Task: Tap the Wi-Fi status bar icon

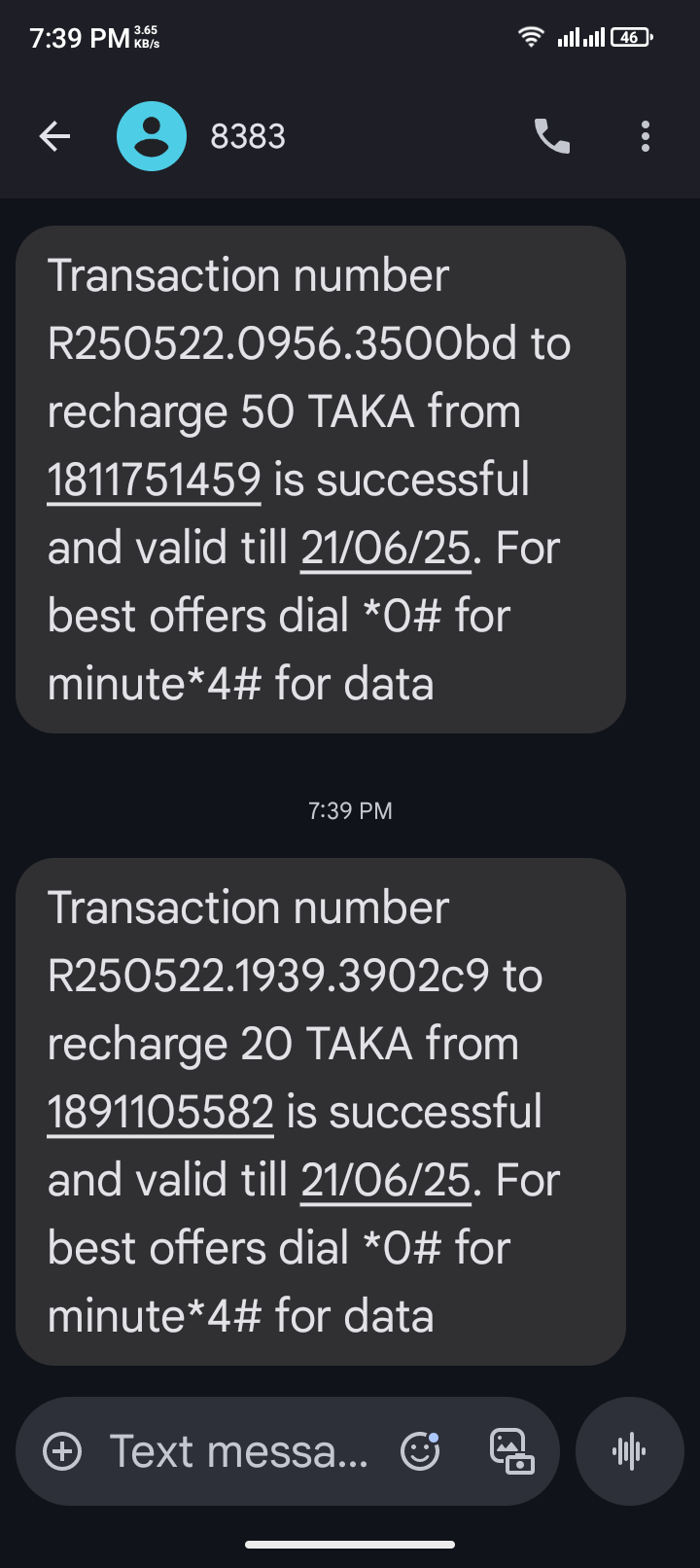Action: (x=530, y=37)
